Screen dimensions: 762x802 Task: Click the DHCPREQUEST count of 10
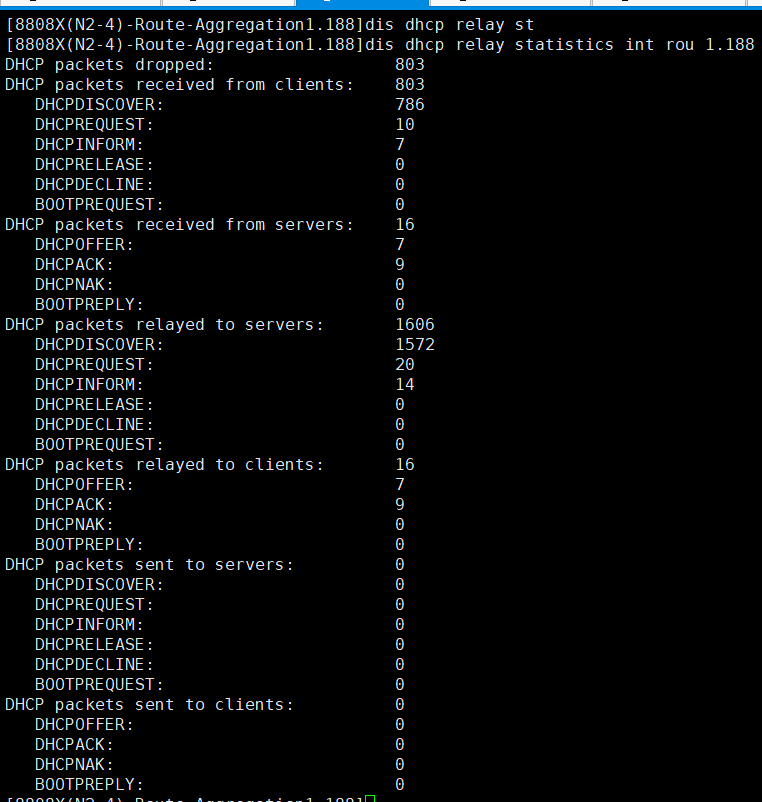pyautogui.click(x=405, y=124)
